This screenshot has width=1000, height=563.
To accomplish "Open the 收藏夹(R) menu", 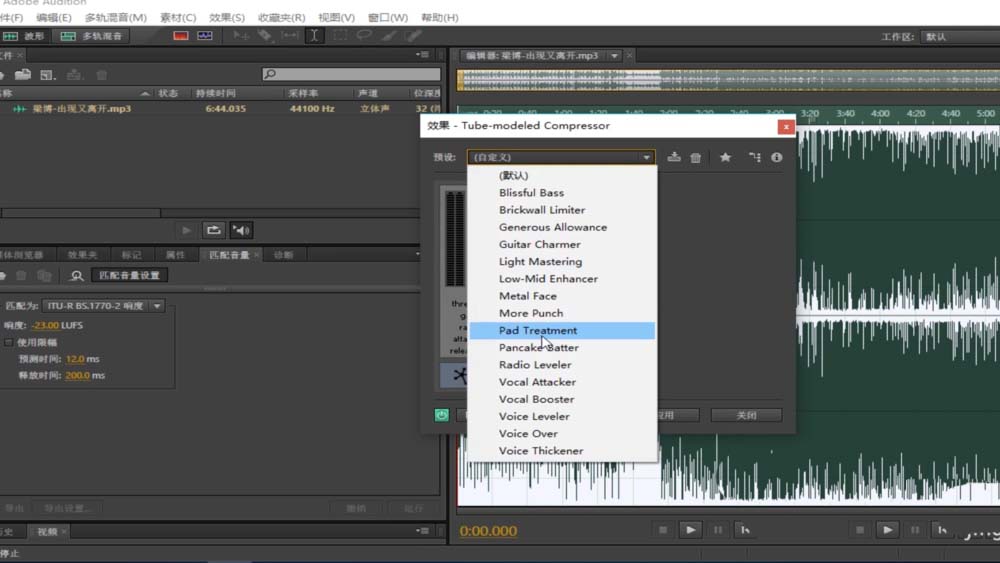I will 281,17.
